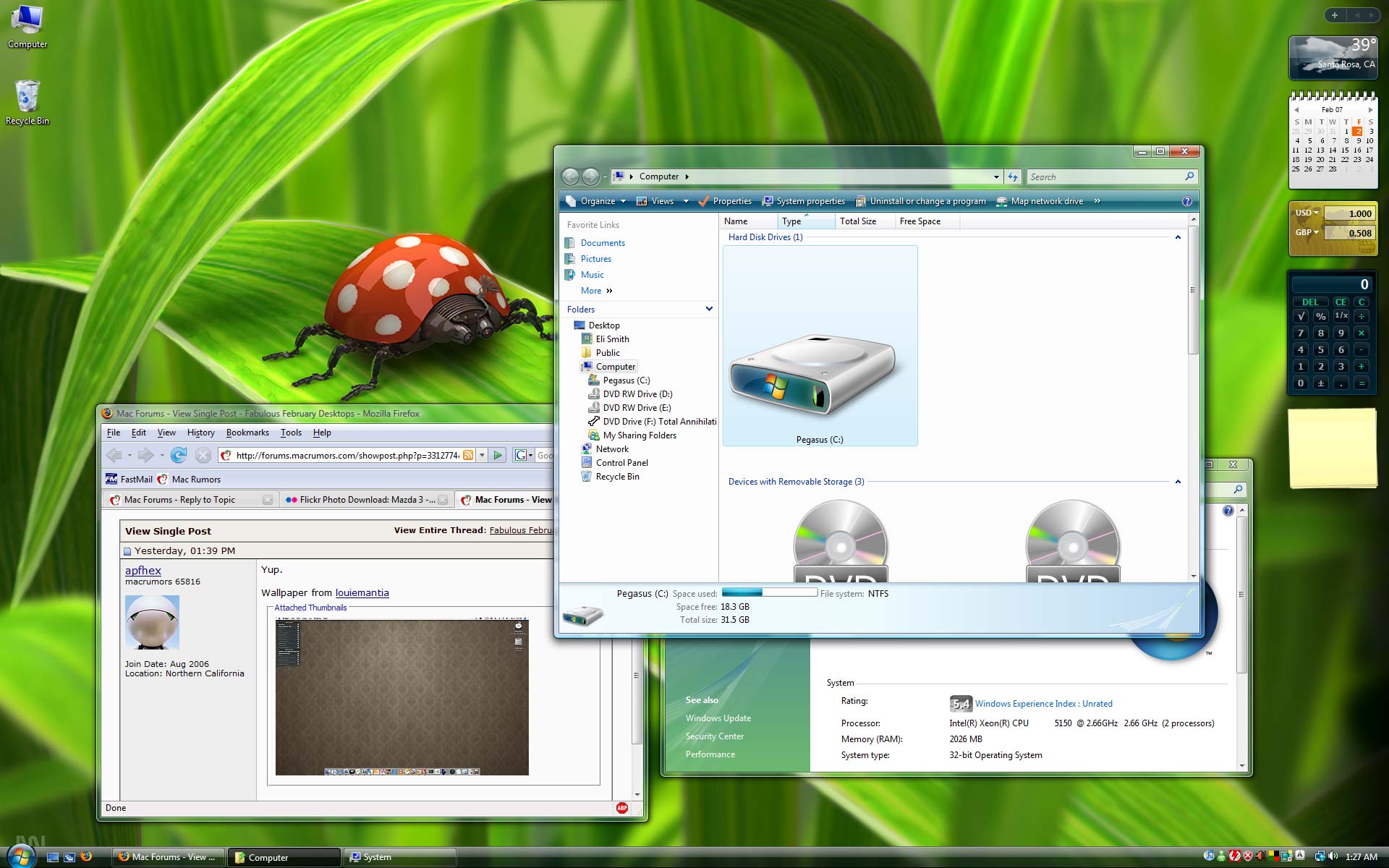Click the calculator equals key
The width and height of the screenshot is (1389, 868).
[x=1362, y=383]
